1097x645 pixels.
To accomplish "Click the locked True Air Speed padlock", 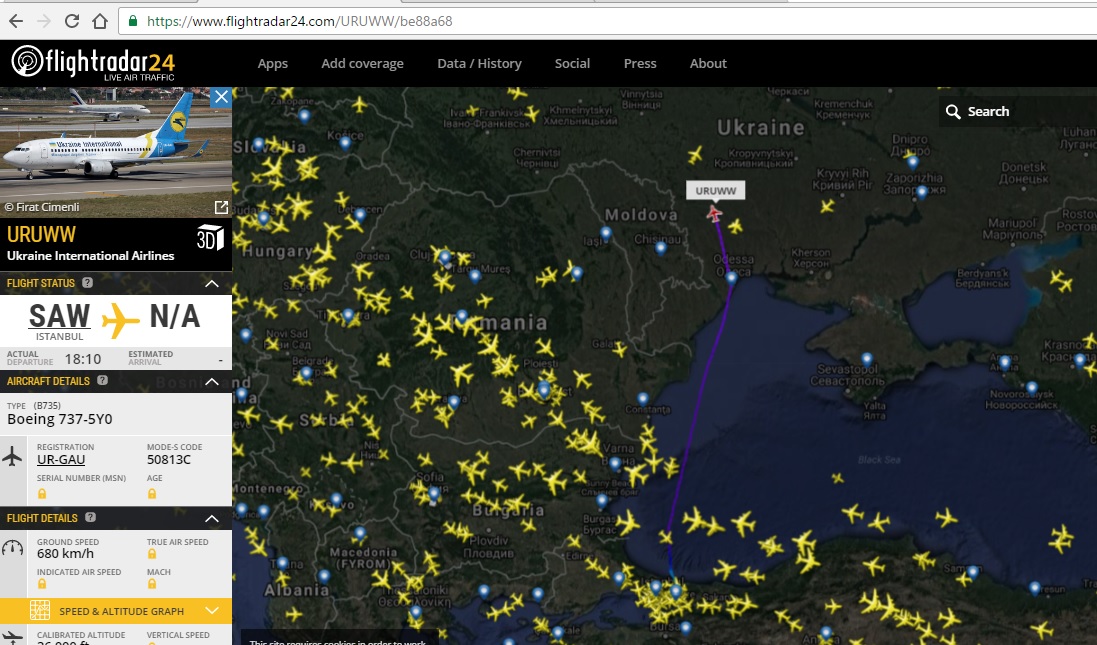I will (152, 555).
